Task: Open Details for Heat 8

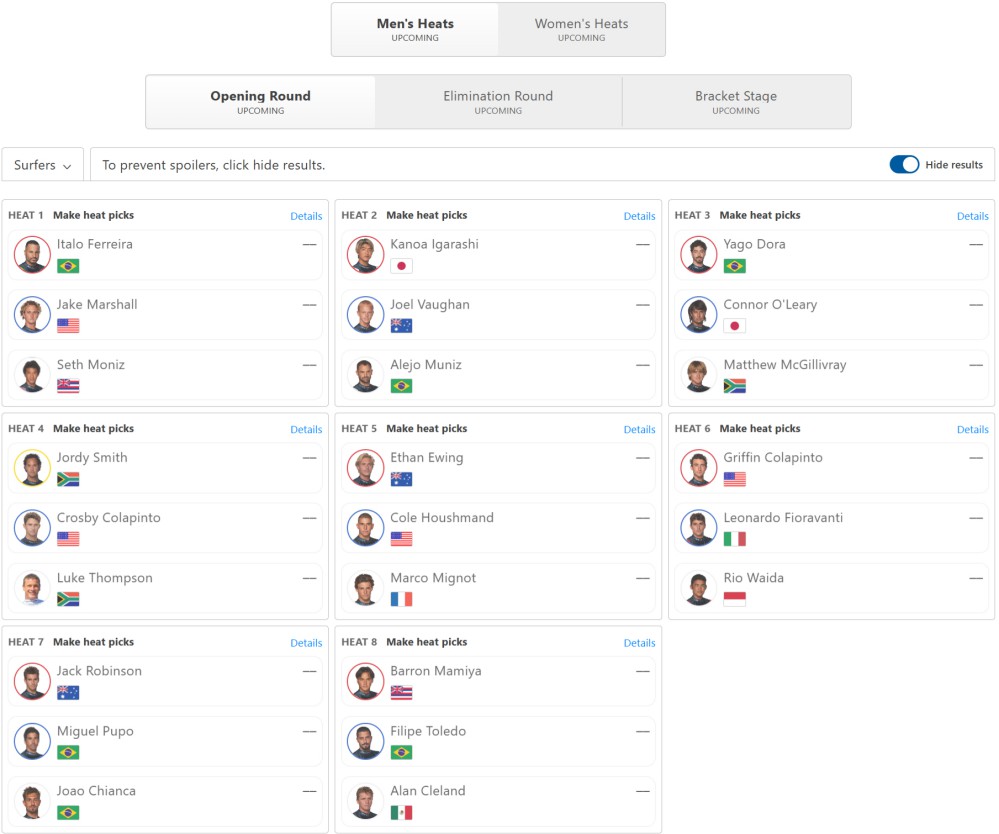Action: (639, 643)
